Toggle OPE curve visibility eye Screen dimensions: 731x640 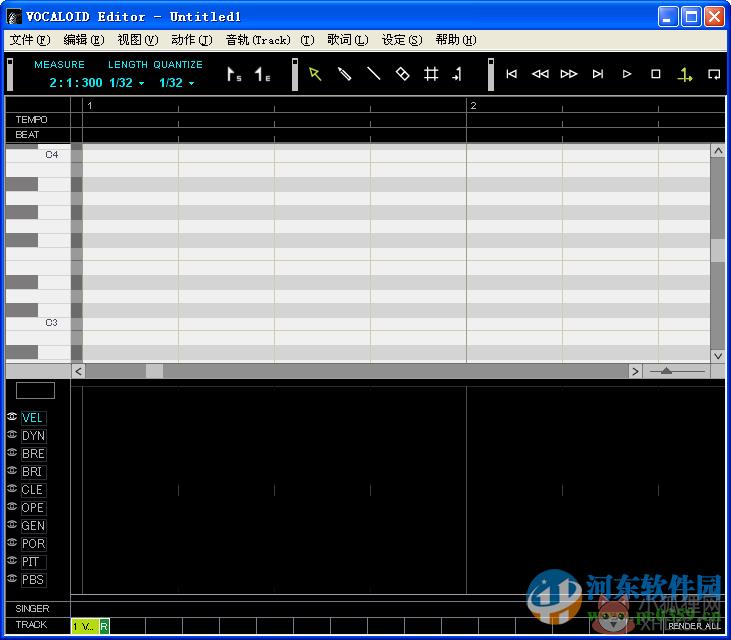(x=13, y=507)
